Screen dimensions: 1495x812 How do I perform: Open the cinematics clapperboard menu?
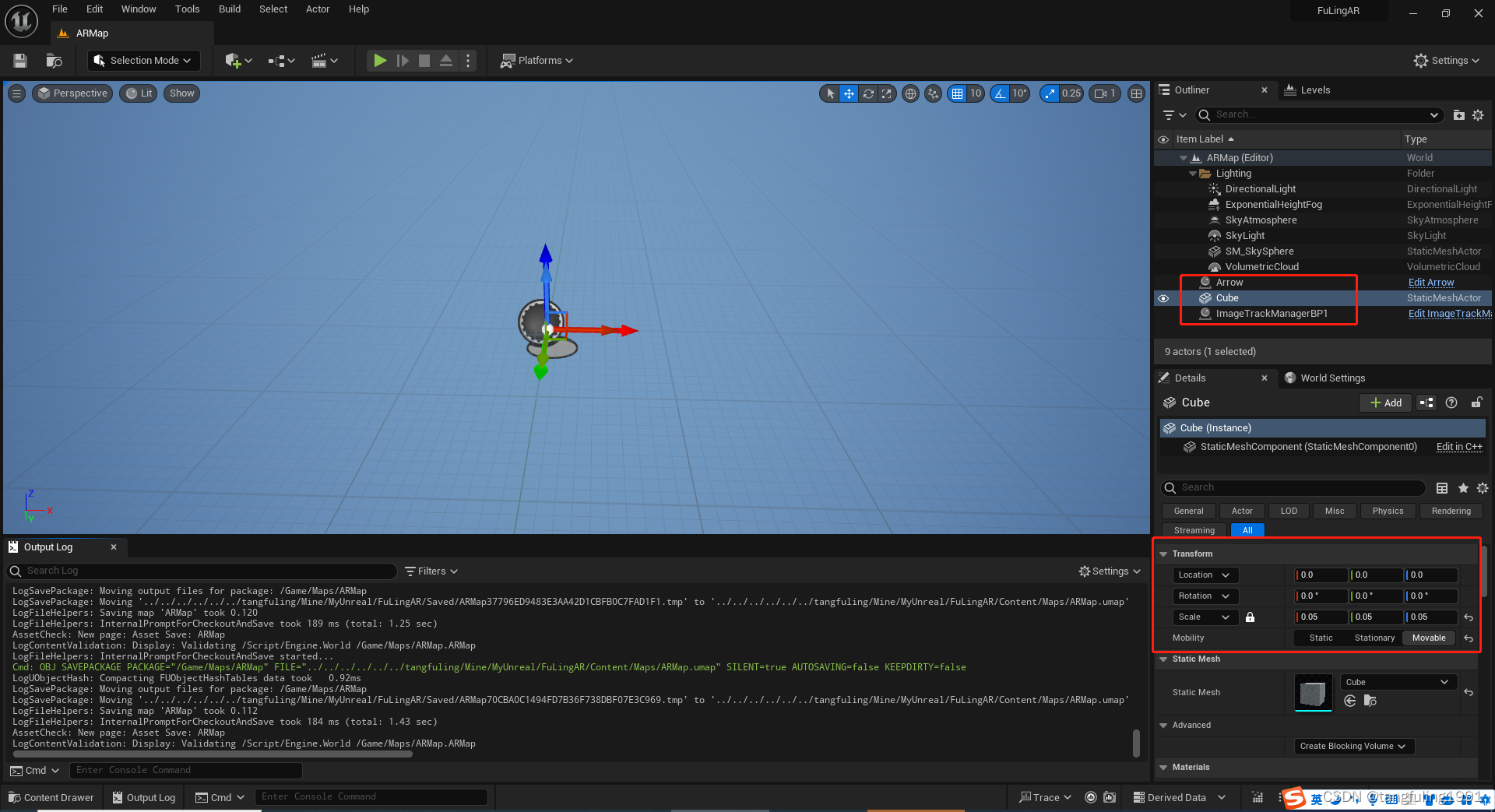click(324, 61)
